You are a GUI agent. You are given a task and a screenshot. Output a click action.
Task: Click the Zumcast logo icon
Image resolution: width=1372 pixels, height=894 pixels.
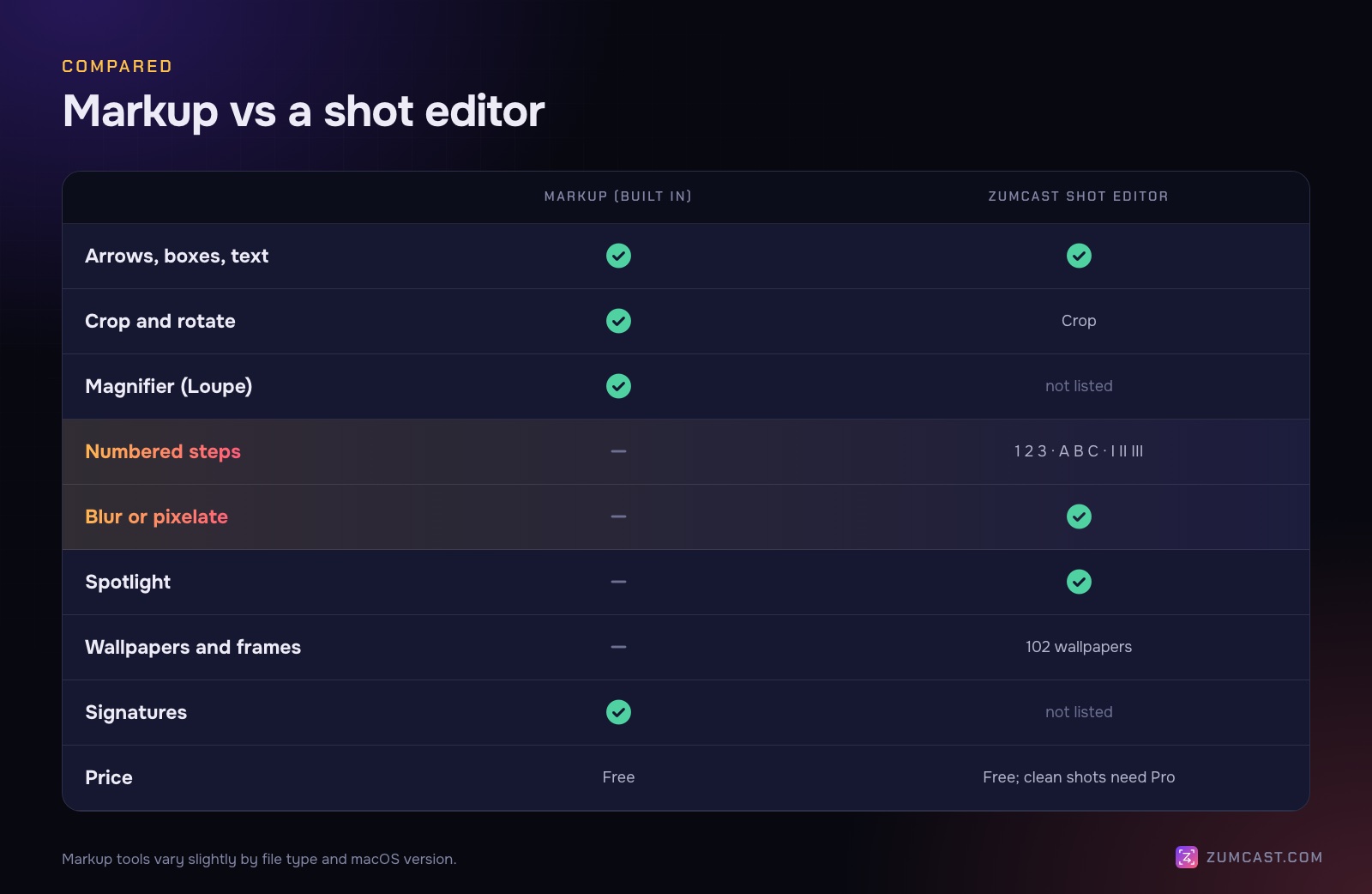(1187, 857)
